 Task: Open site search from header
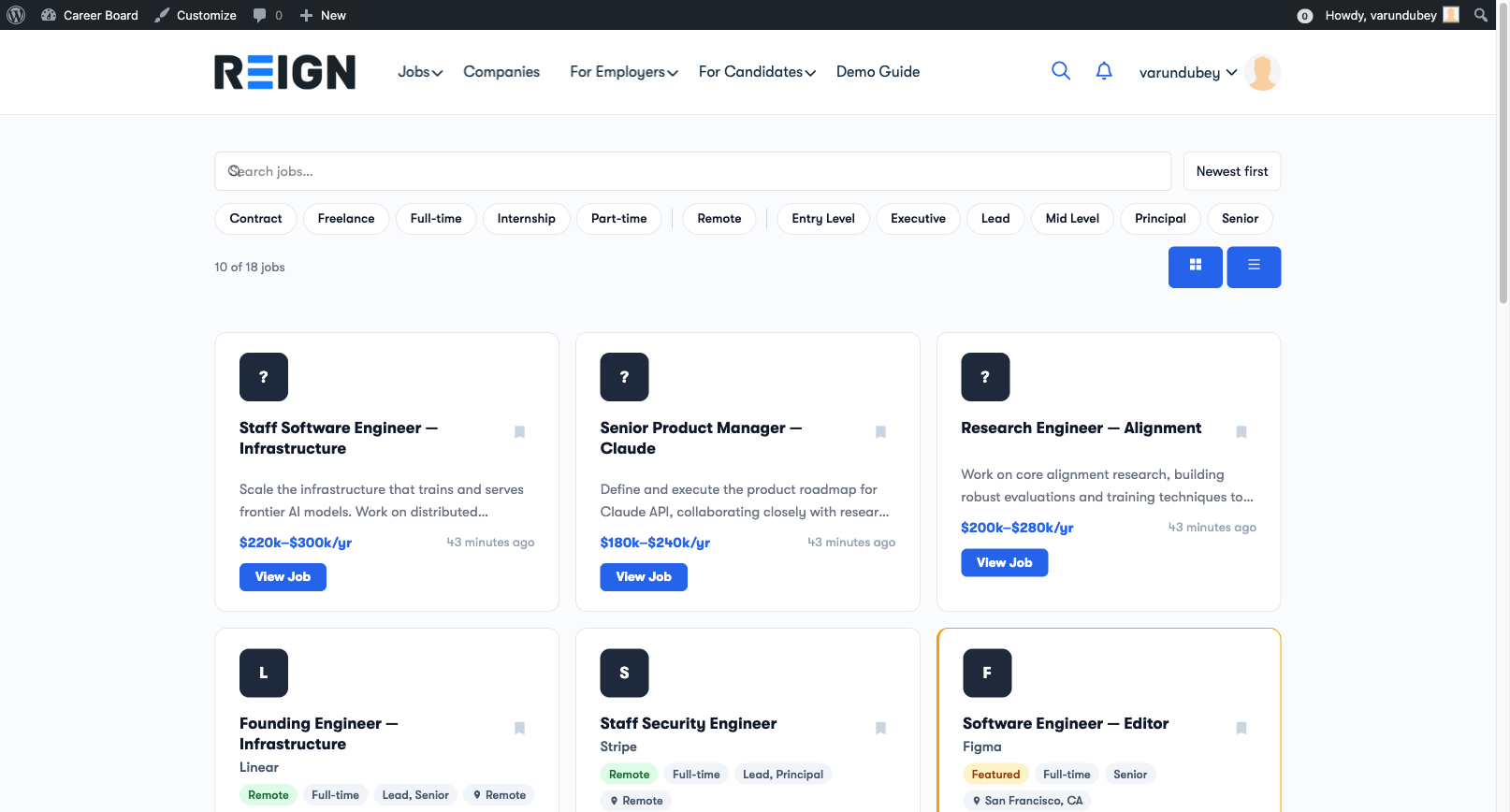[1061, 71]
